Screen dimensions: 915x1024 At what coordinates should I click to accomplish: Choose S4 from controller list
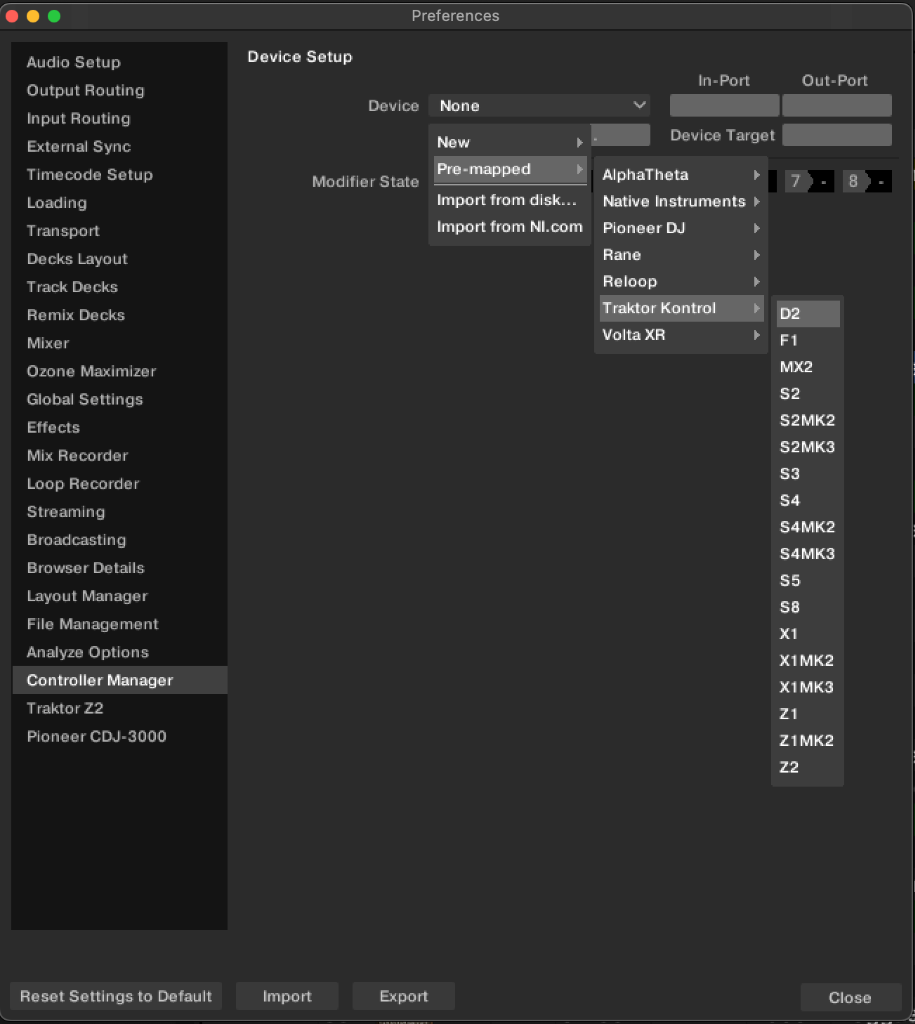[x=808, y=500]
